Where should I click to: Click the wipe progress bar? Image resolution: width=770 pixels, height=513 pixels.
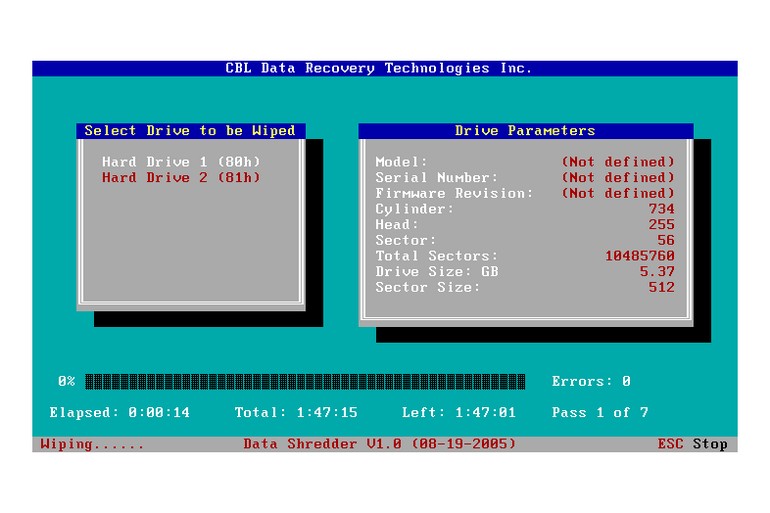point(305,382)
